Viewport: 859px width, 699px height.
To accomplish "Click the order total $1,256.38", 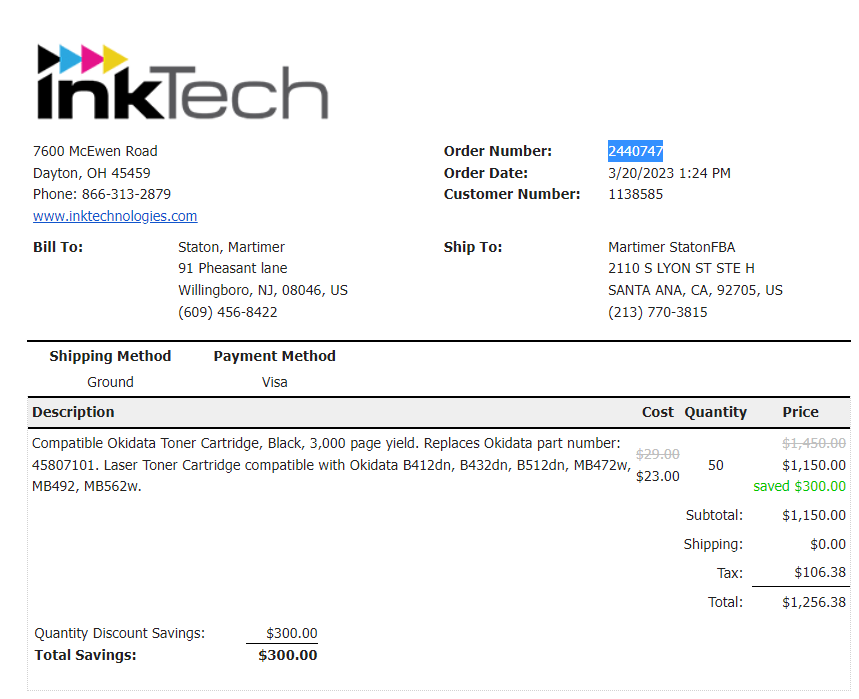I will click(814, 602).
